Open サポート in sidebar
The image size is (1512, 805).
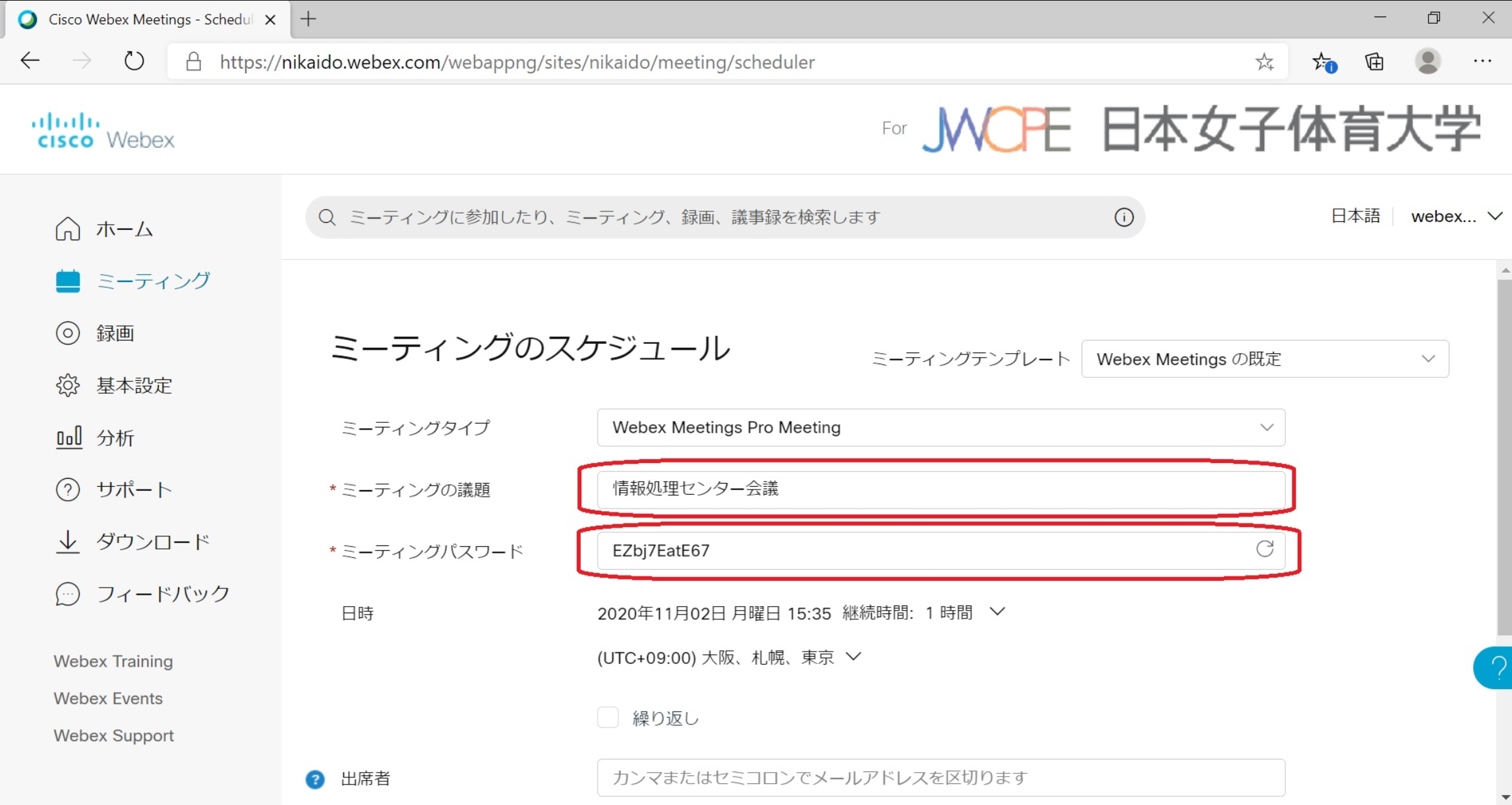(x=113, y=489)
